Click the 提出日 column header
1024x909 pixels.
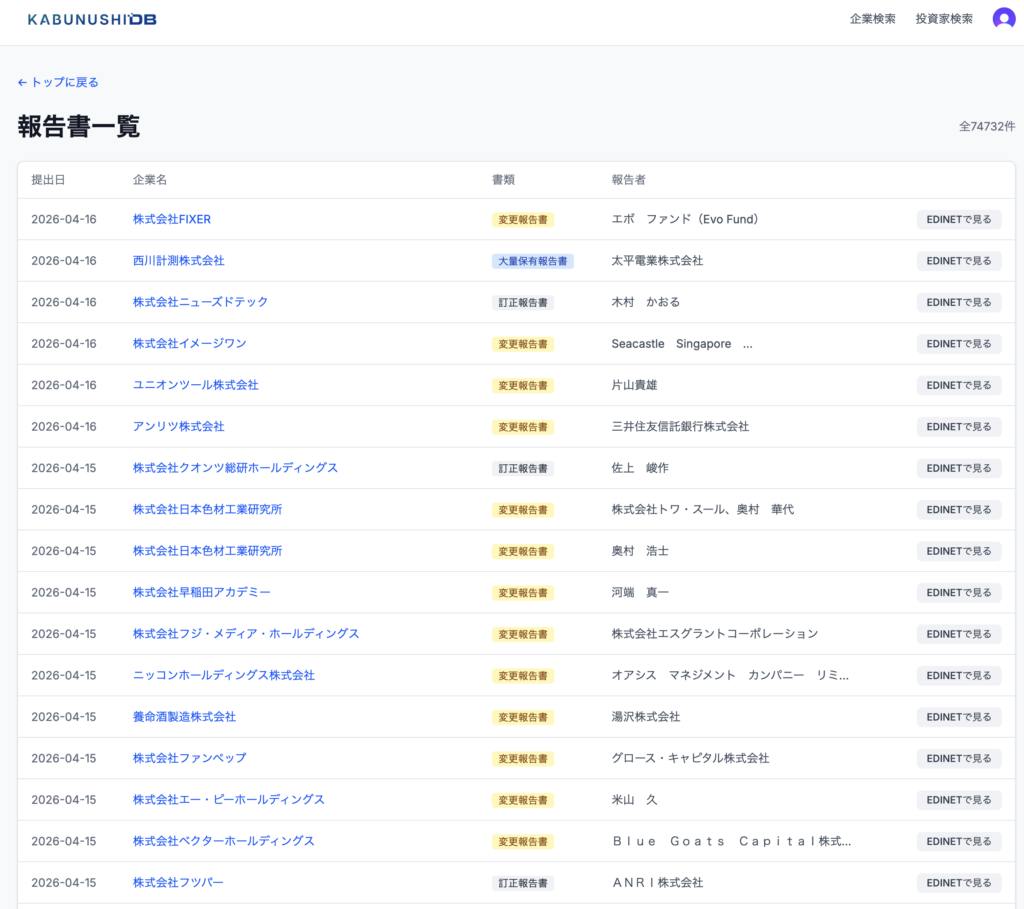click(48, 180)
